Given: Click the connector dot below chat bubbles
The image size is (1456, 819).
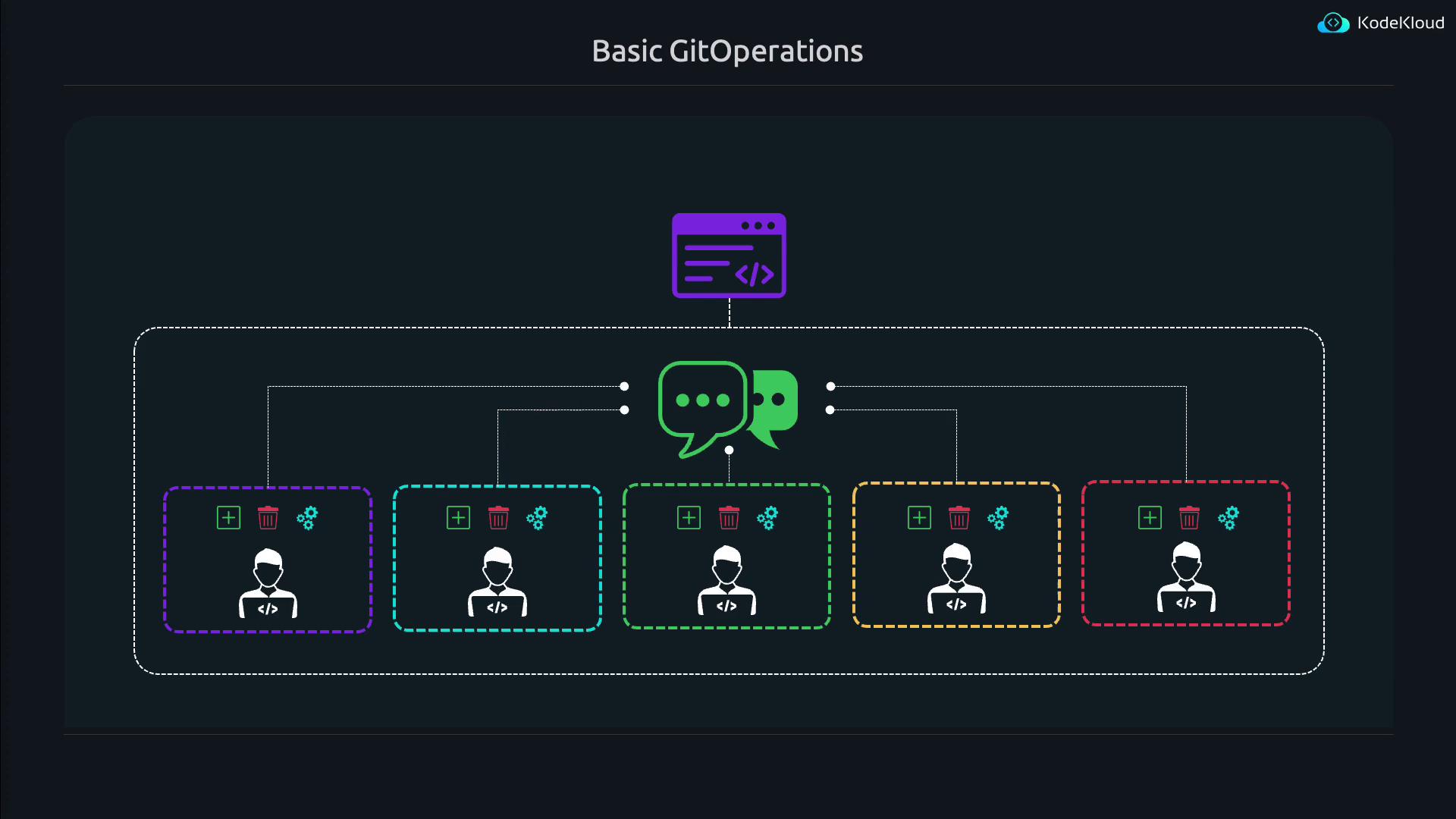Looking at the screenshot, I should (729, 450).
